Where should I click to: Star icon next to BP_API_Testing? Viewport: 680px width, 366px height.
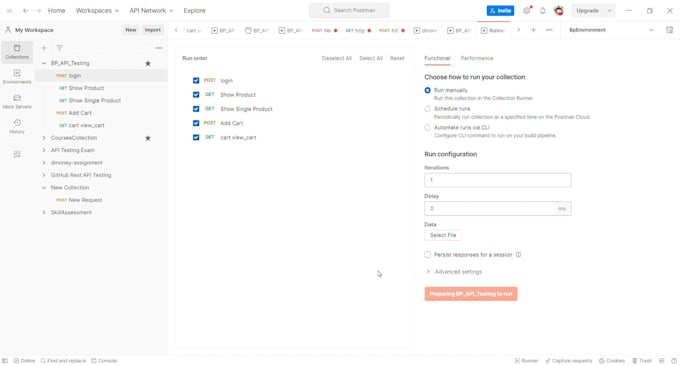click(148, 63)
